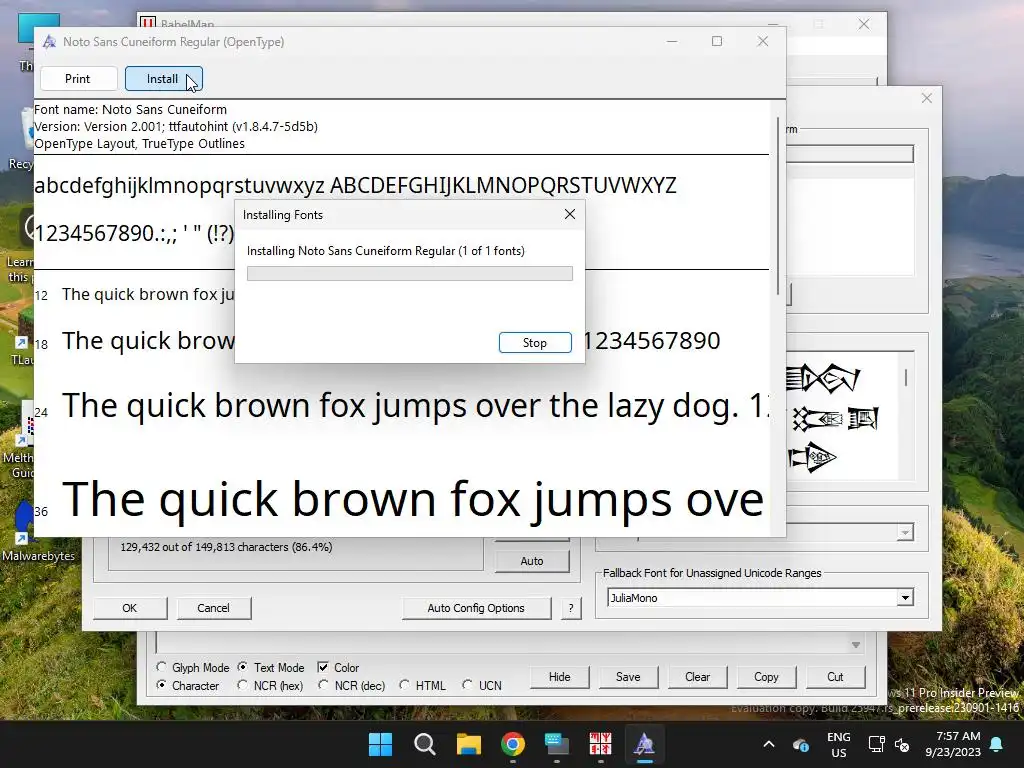Minimize the font viewer window
Image resolution: width=1024 pixels, height=768 pixels.
(x=672, y=41)
